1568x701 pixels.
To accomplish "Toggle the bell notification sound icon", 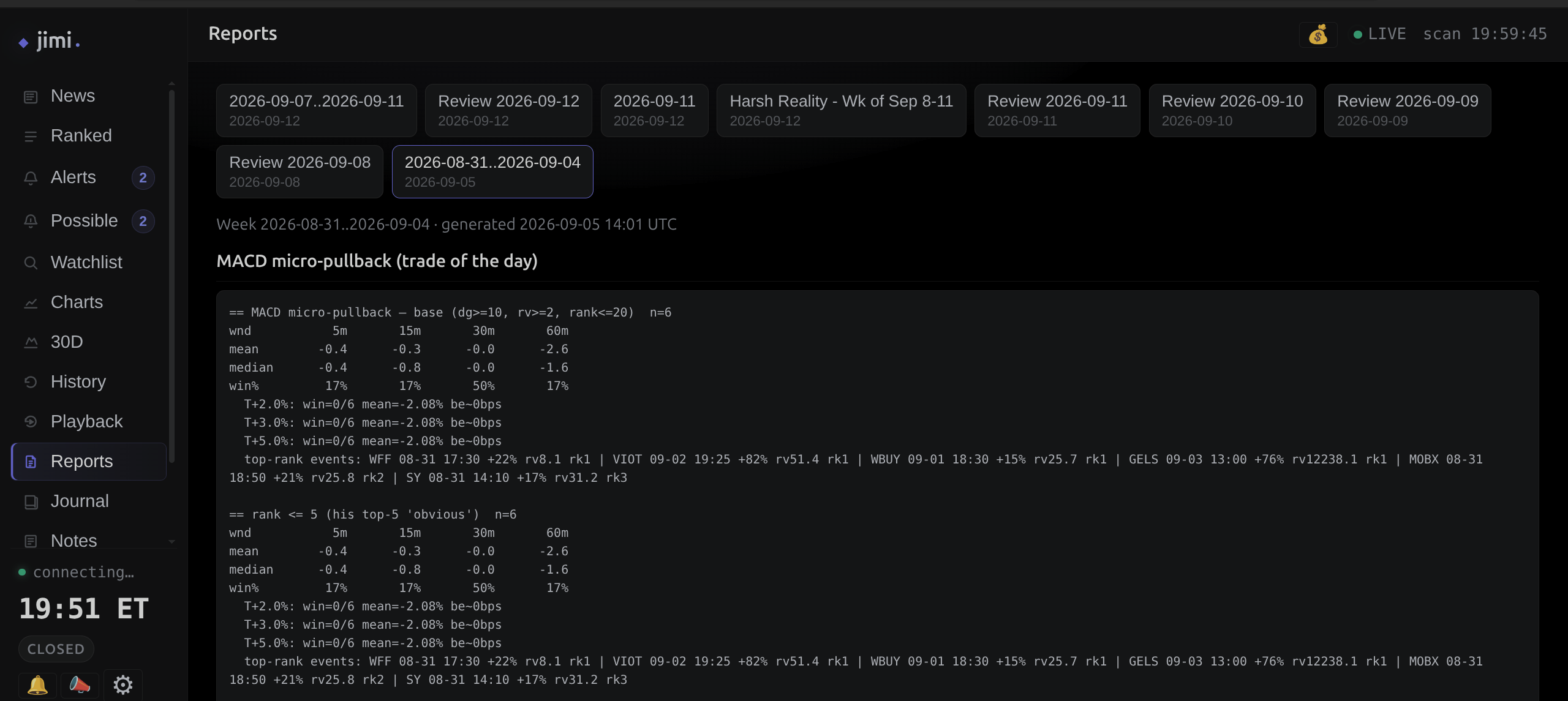I will (x=37, y=685).
